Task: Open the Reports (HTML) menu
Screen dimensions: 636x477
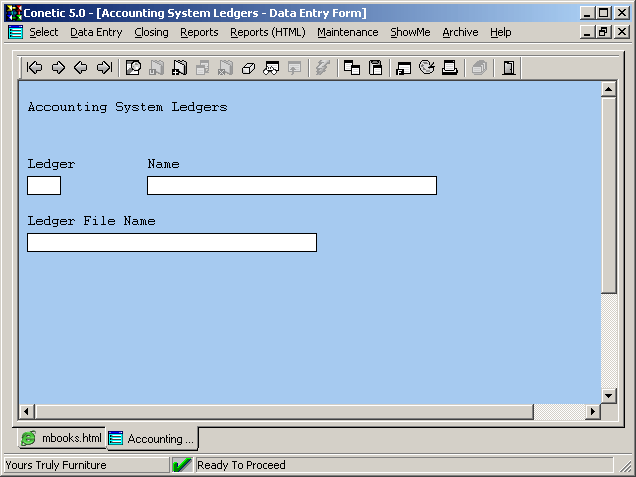Action: pos(267,32)
